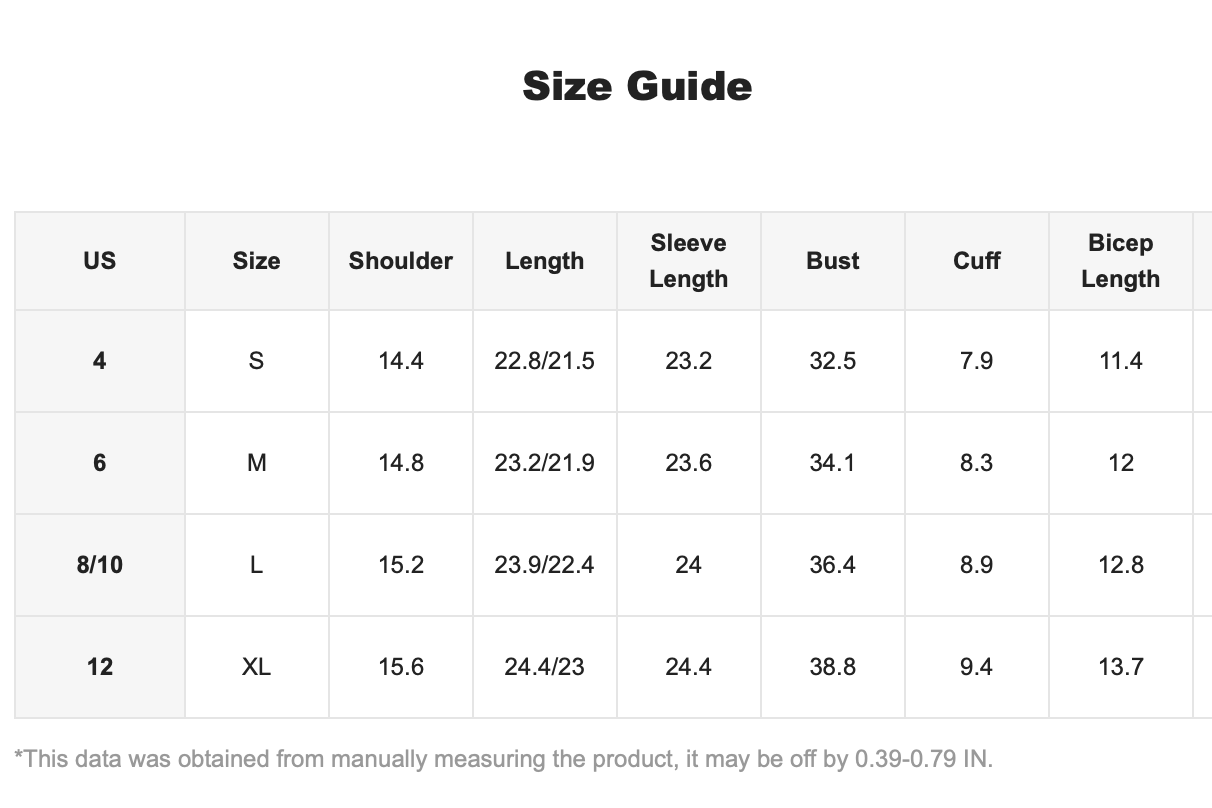1212x808 pixels.
Task: Click the Size column header
Action: [x=257, y=261]
